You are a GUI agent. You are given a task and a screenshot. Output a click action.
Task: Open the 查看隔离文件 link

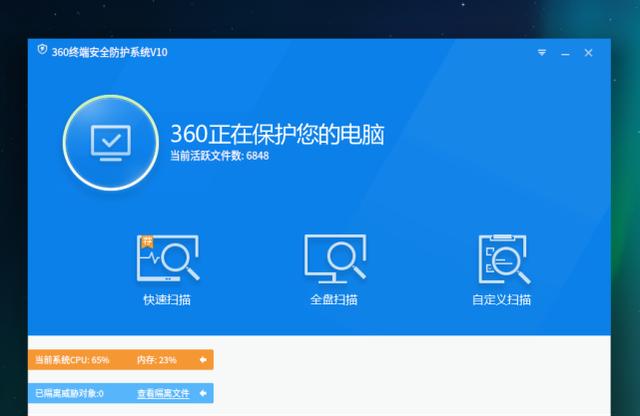pos(163,394)
